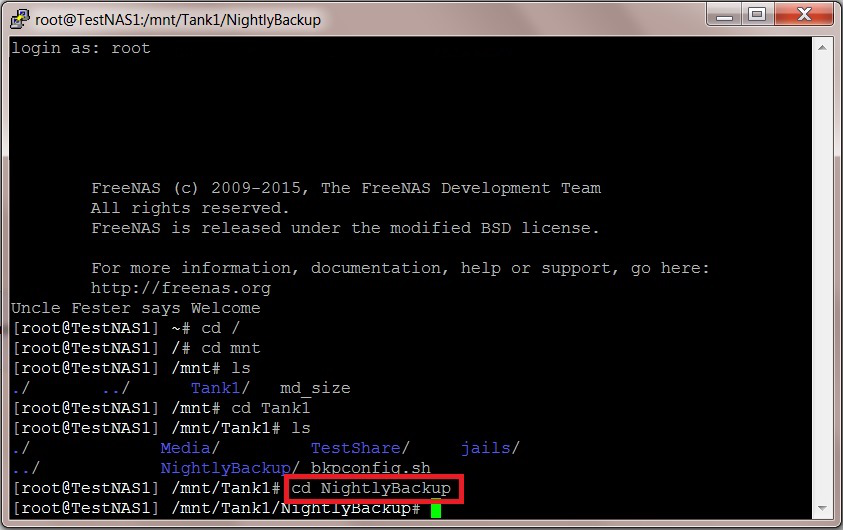Click the green terminal cursor block

click(435, 509)
